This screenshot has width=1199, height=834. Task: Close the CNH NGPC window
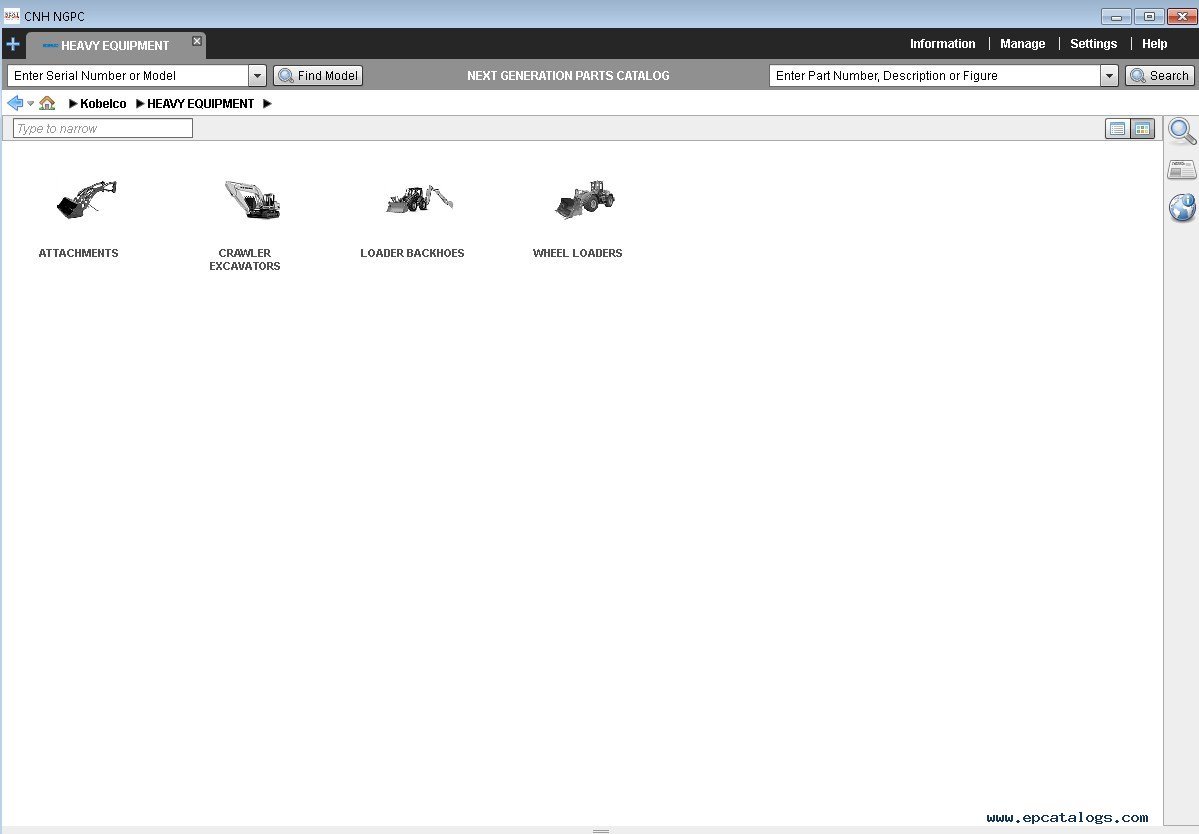pyautogui.click(x=1181, y=16)
